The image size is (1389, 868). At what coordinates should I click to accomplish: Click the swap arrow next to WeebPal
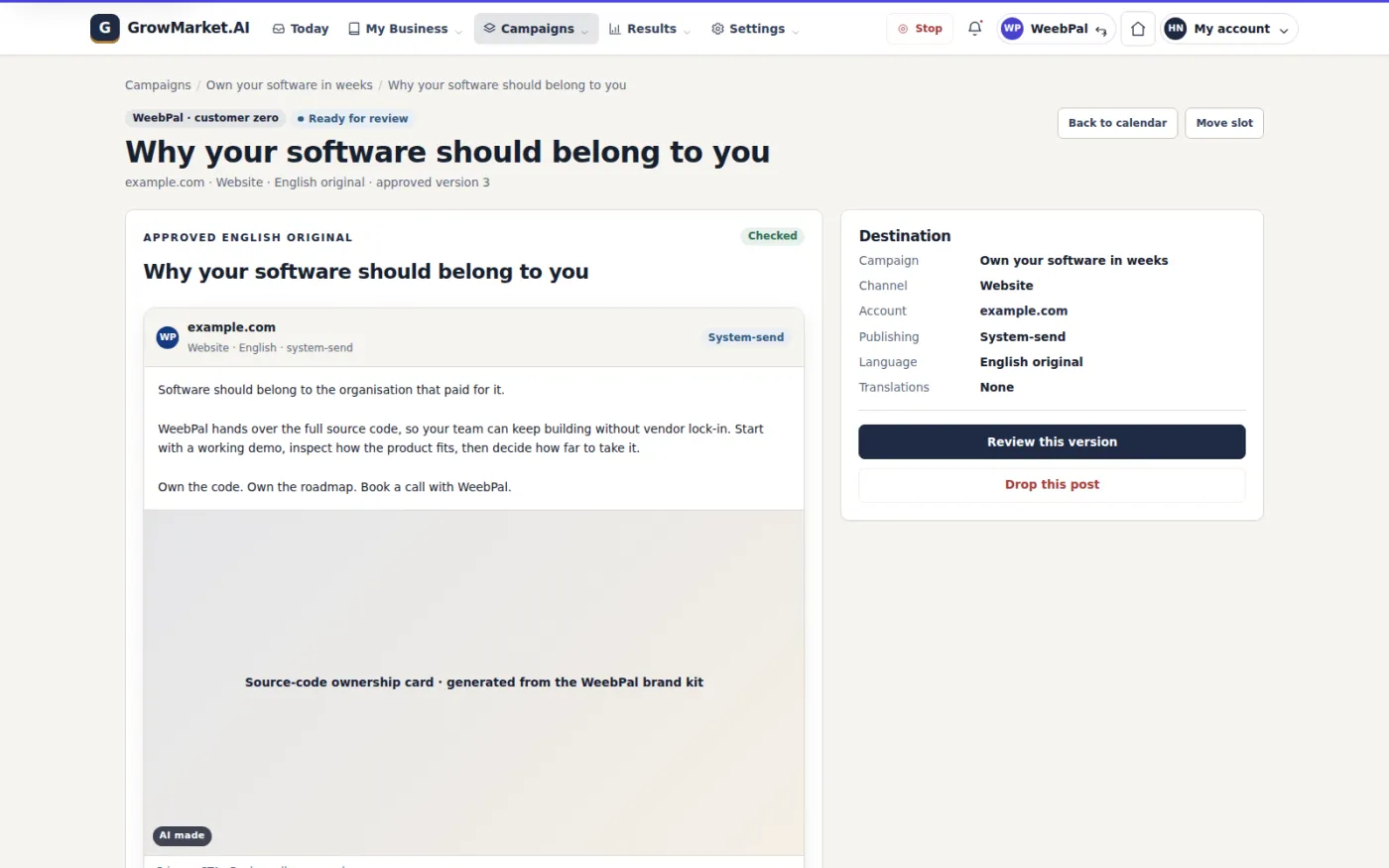pyautogui.click(x=1101, y=30)
